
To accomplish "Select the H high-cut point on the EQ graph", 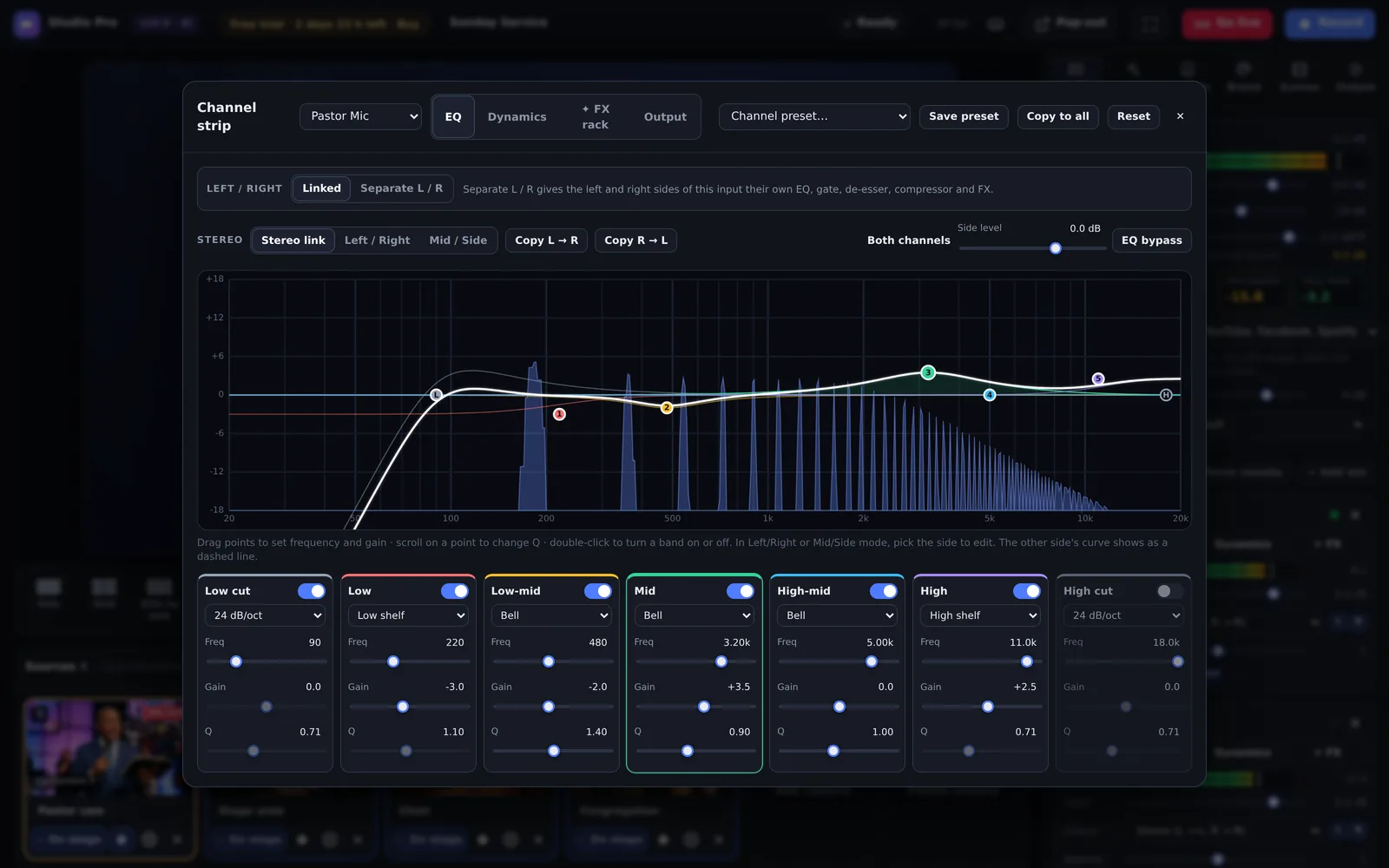I will pyautogui.click(x=1166, y=395).
